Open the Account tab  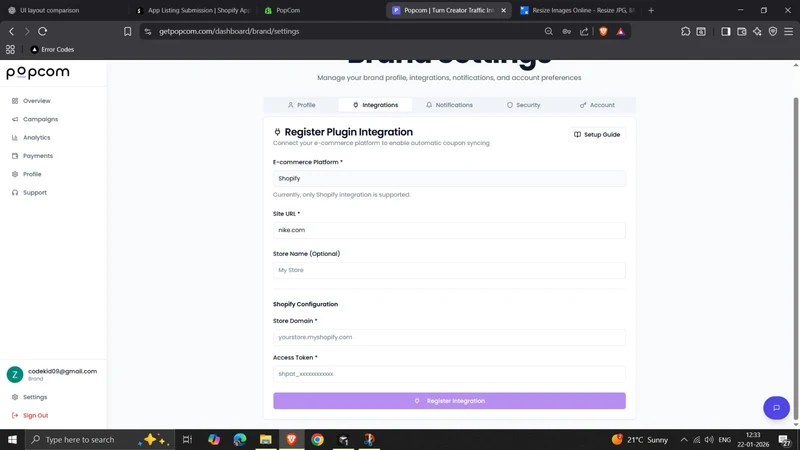pos(597,105)
